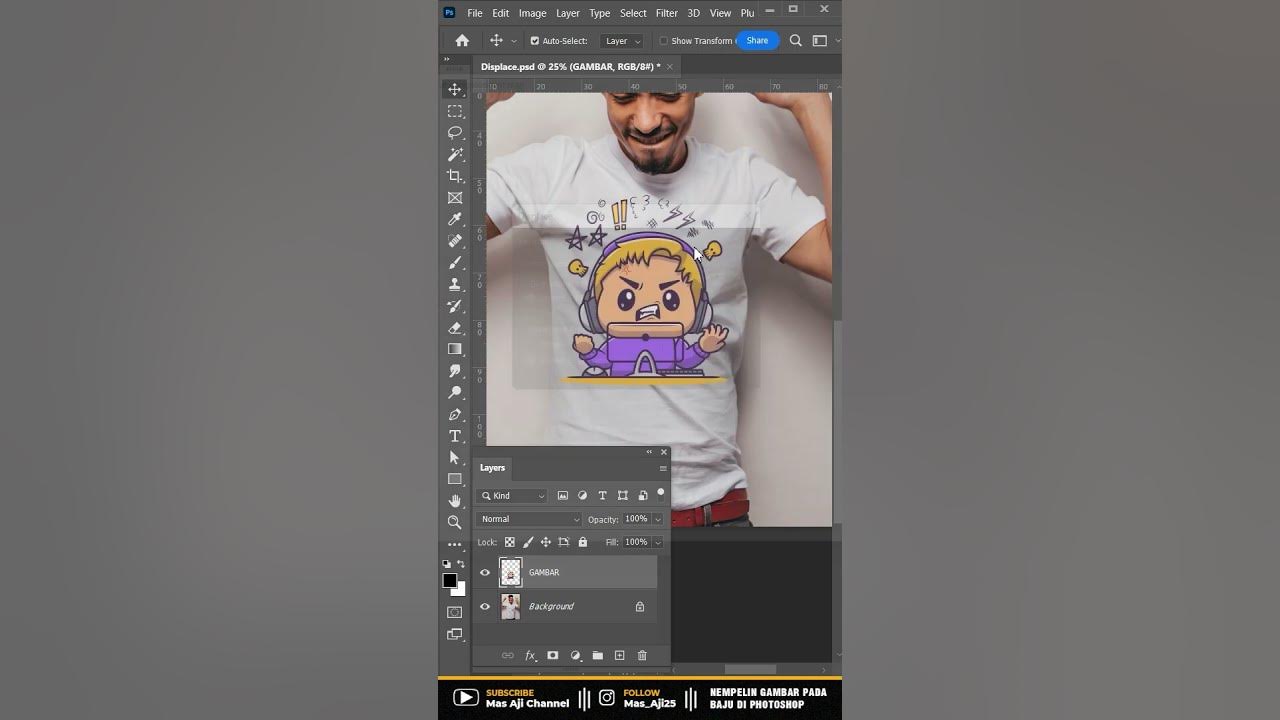This screenshot has height=720, width=1280.
Task: Select the Frame tool
Action: 455,198
